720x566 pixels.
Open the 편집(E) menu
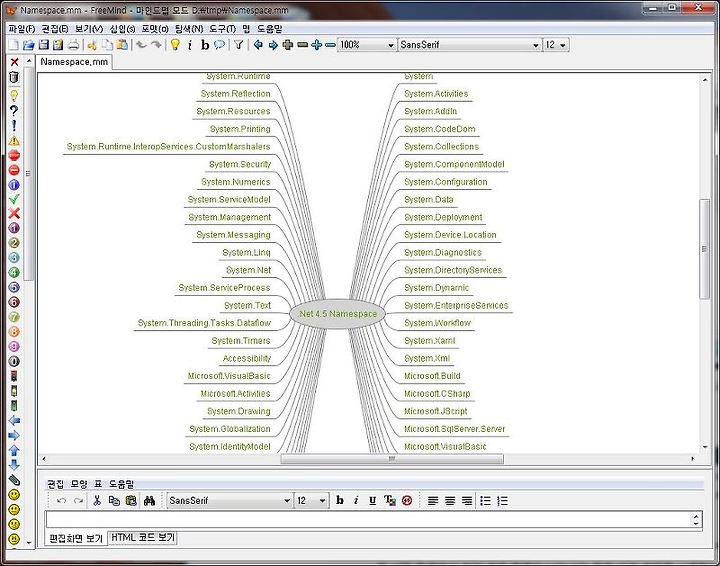55,29
